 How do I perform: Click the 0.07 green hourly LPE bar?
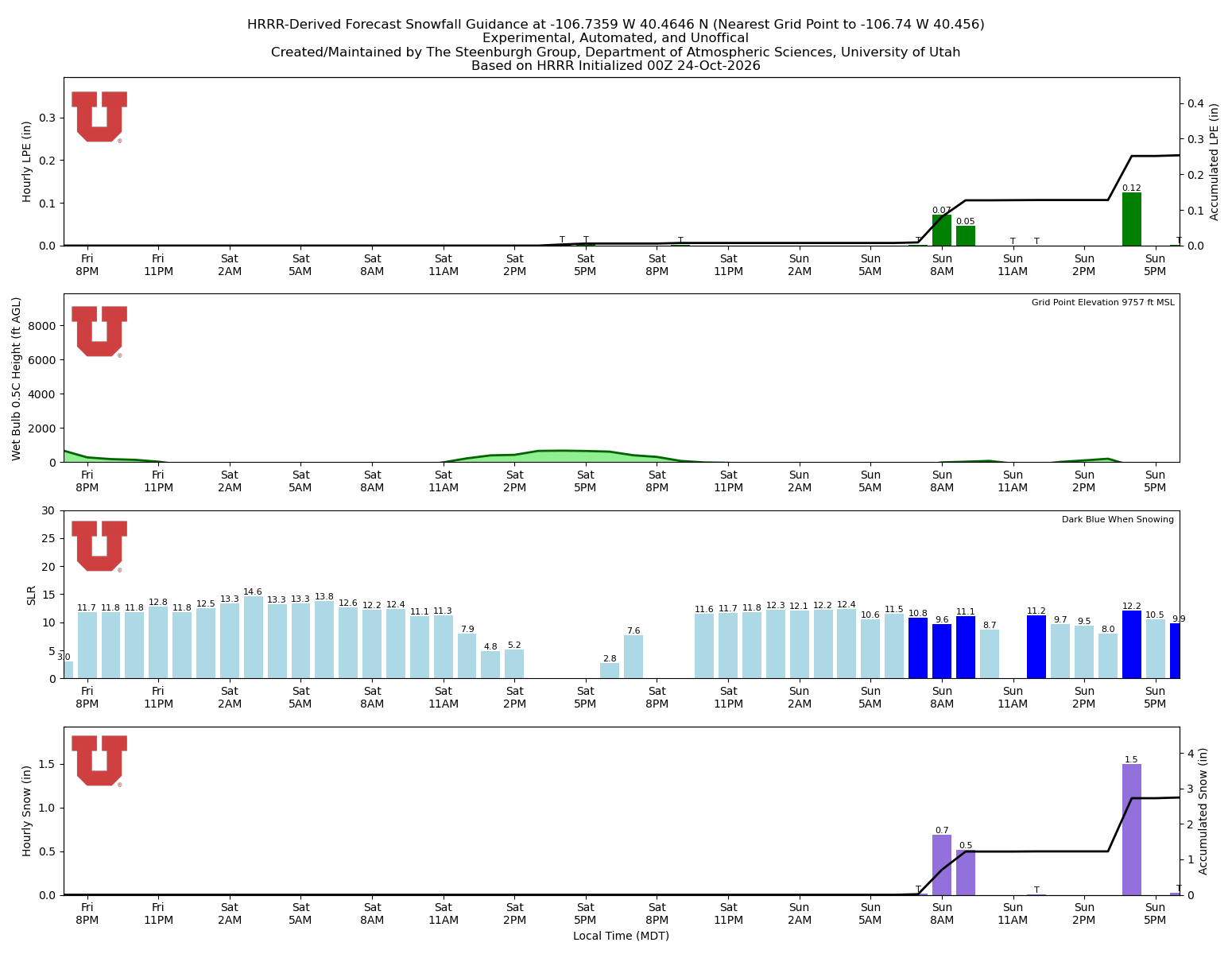point(942,231)
